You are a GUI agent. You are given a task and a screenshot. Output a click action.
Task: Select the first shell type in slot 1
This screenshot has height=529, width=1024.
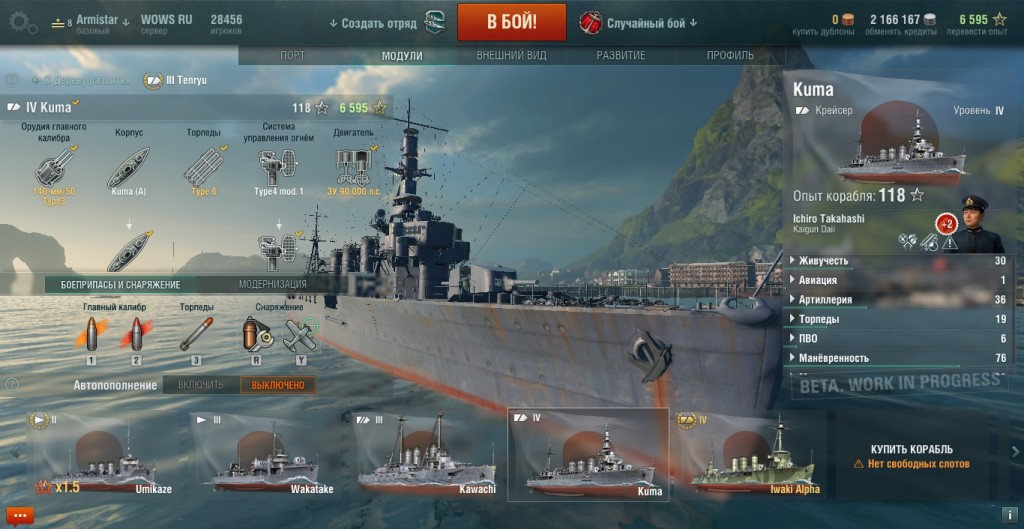91,334
